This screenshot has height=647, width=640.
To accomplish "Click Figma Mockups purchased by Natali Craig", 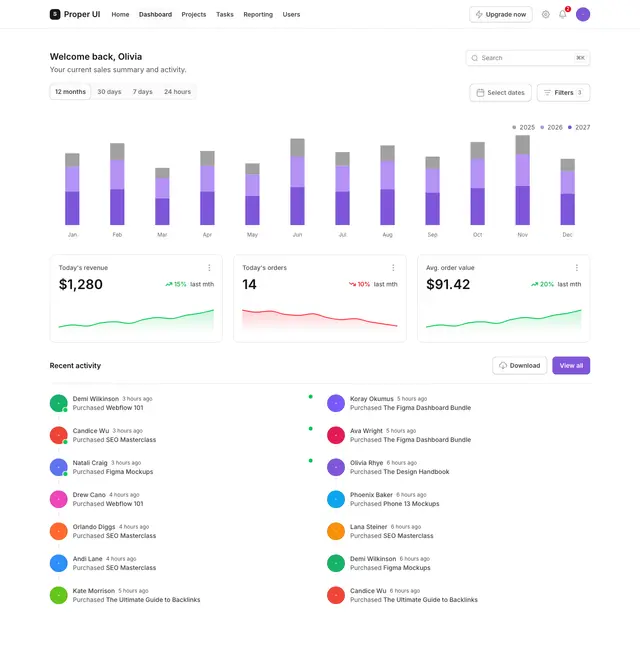I will coord(129,472).
